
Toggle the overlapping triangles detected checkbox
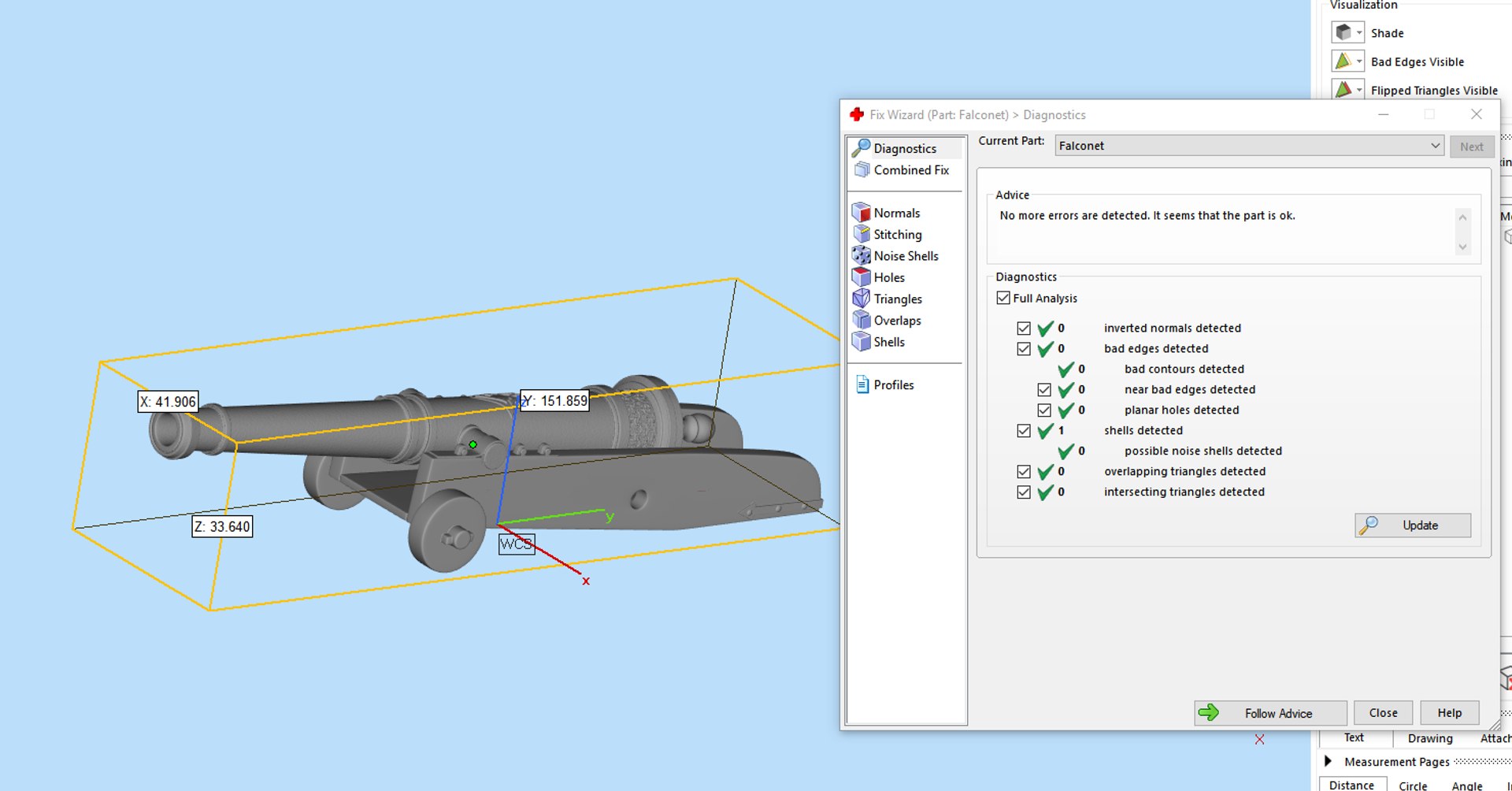[1024, 471]
